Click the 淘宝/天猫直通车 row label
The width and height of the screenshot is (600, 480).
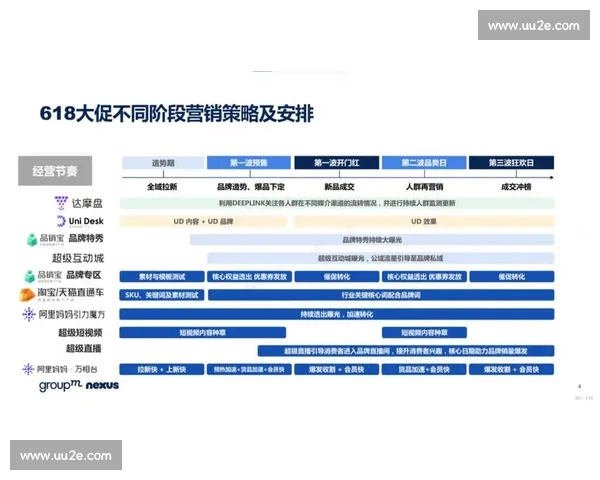tap(71, 292)
